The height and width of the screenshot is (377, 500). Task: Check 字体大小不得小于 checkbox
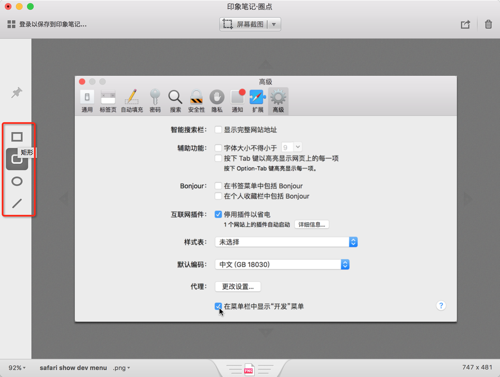(x=218, y=148)
